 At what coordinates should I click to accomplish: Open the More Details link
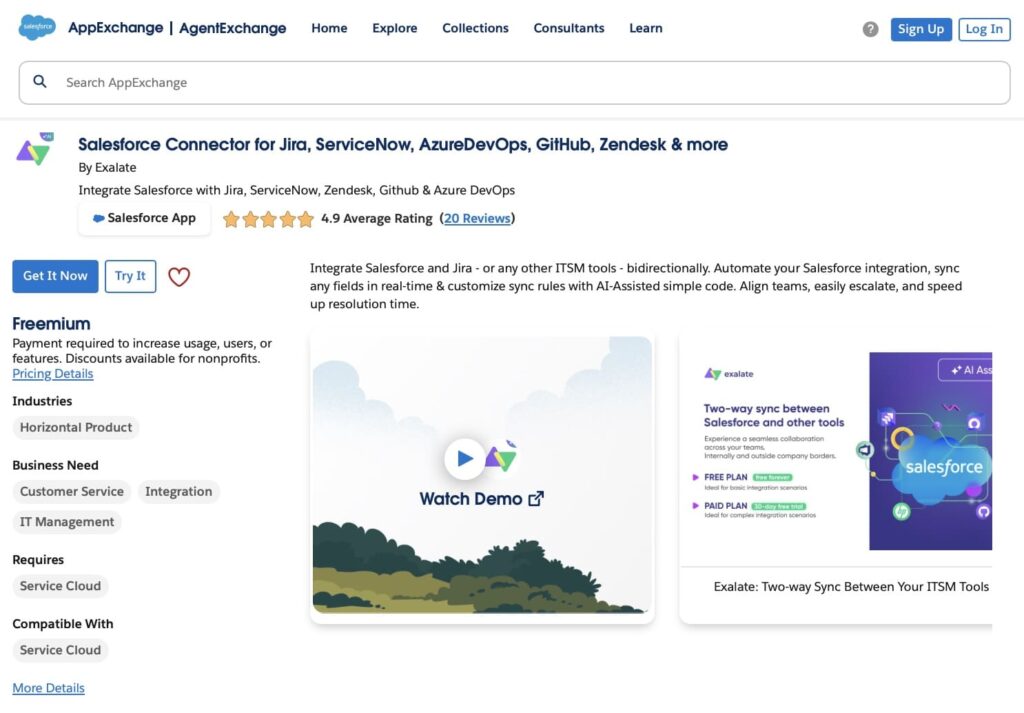(x=48, y=688)
